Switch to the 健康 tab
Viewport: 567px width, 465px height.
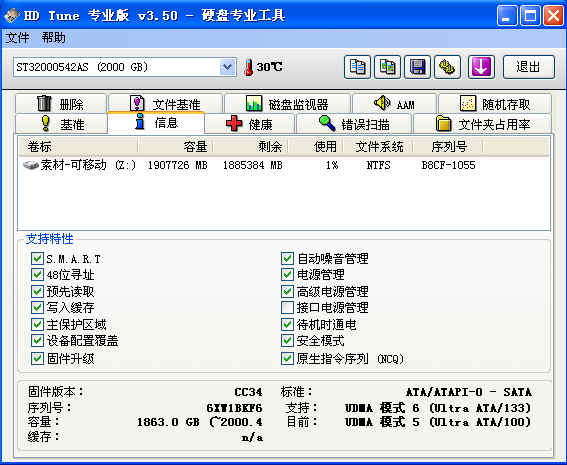(x=250, y=124)
